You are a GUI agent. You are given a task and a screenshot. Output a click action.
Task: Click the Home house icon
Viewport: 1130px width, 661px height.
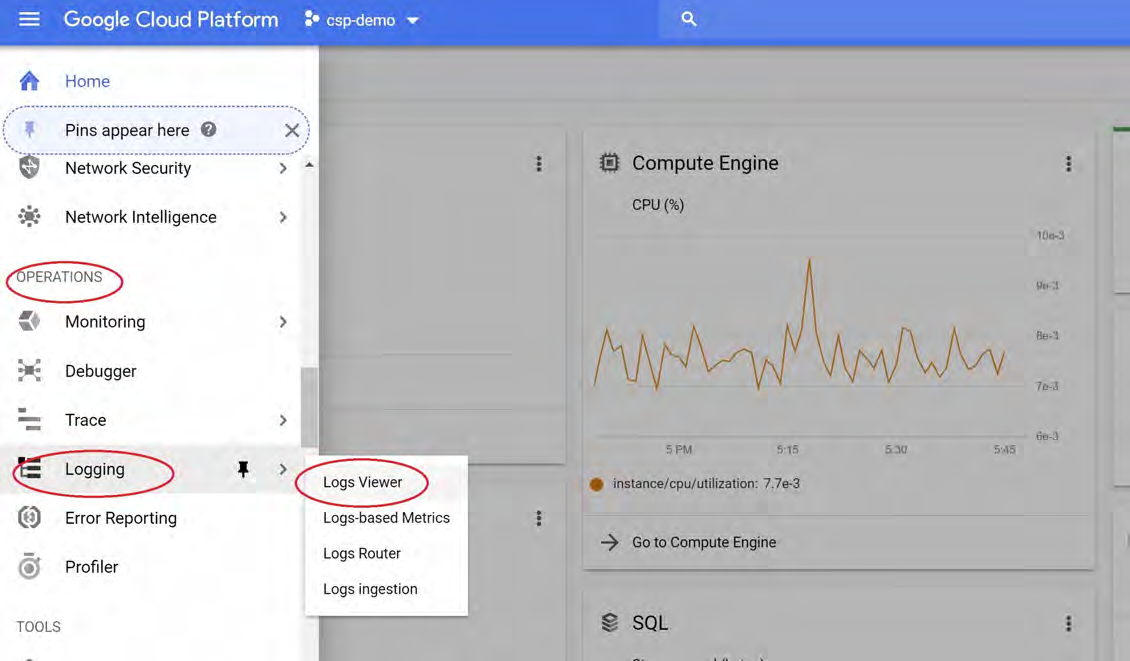30,81
